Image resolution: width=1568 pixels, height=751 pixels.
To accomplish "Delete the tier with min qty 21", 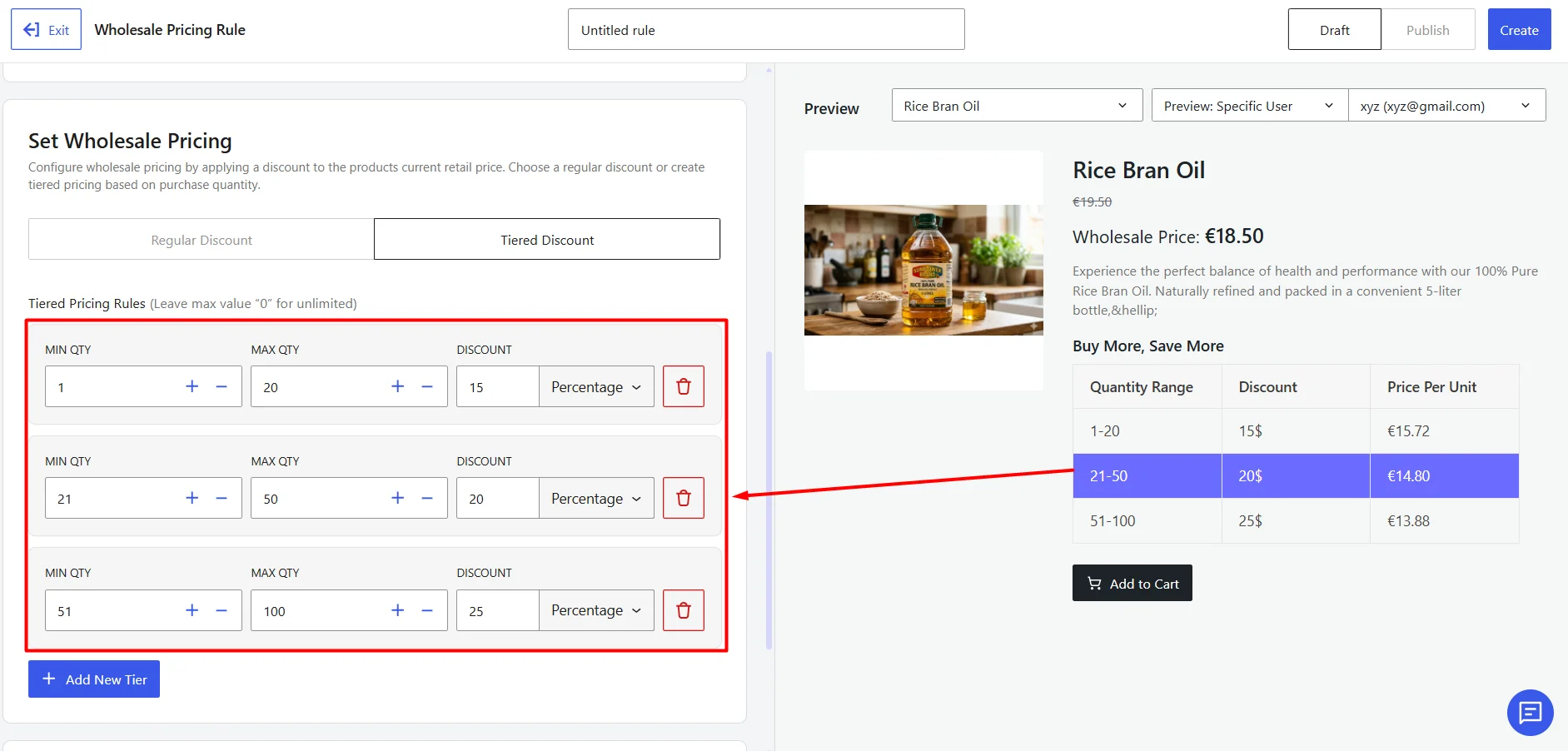I will (684, 498).
